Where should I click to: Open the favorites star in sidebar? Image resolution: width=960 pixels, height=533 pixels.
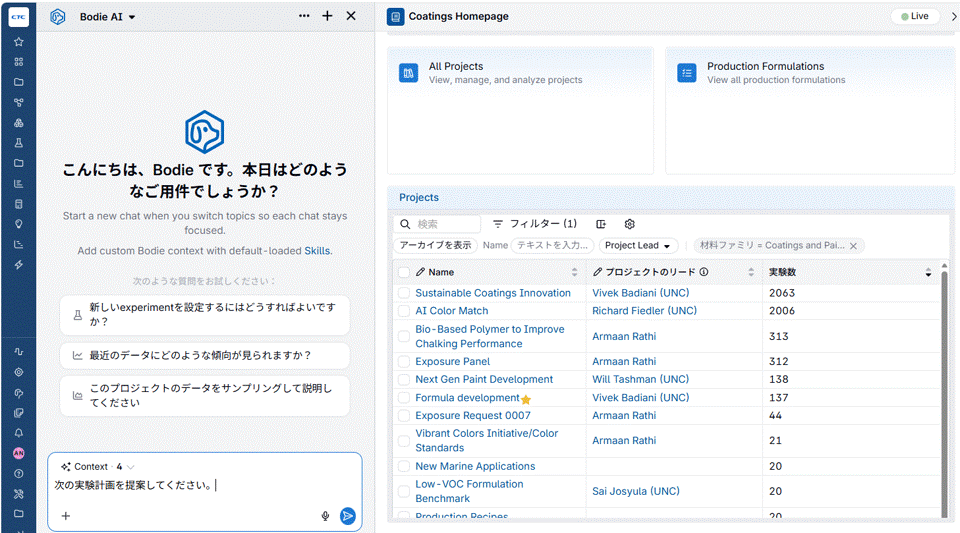coord(18,42)
